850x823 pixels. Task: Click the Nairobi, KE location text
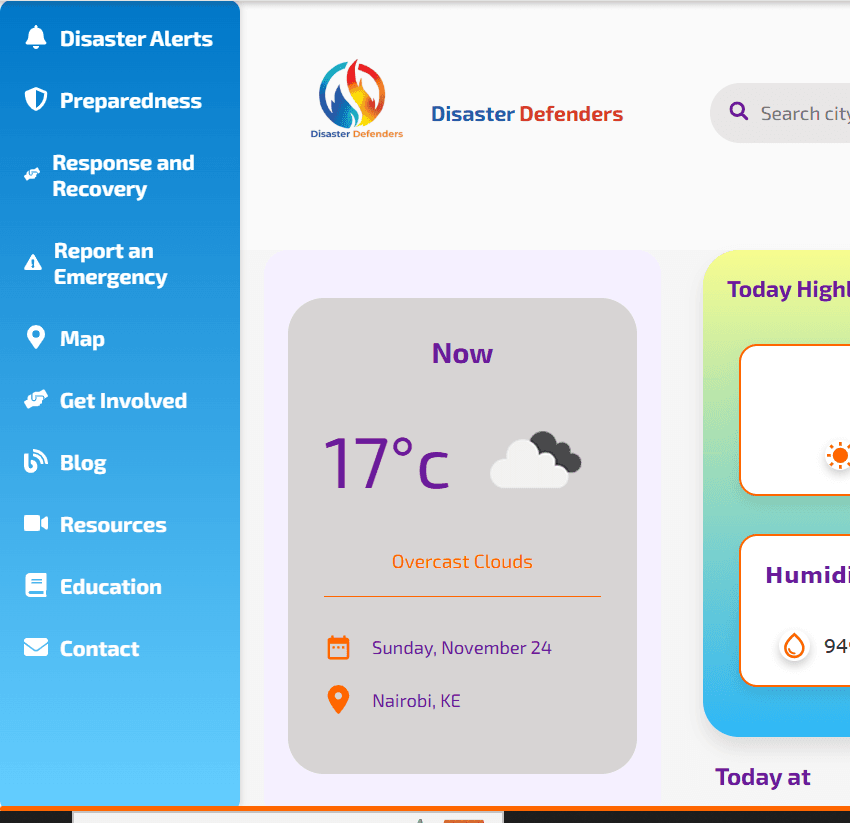pyautogui.click(x=416, y=700)
